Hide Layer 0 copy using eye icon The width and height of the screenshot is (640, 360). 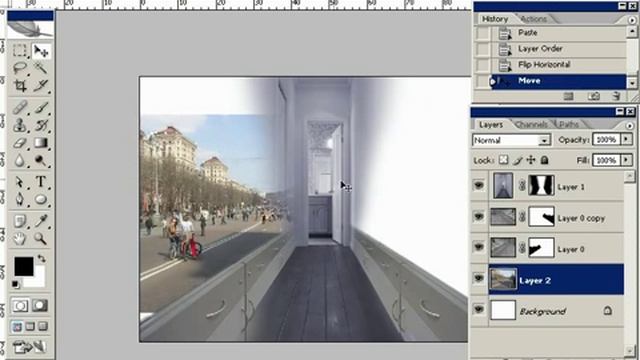(x=478, y=217)
